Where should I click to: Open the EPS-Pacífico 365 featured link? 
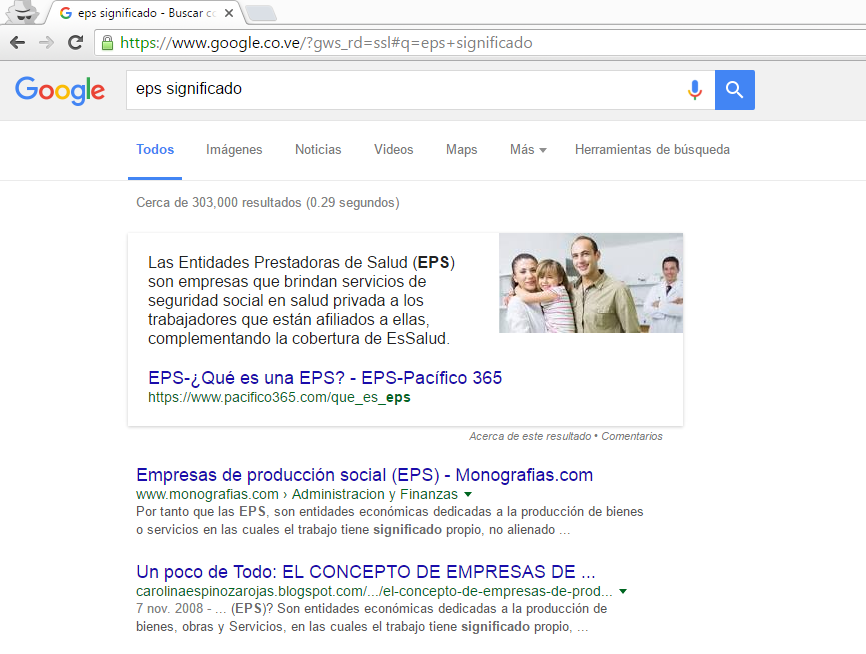point(325,378)
